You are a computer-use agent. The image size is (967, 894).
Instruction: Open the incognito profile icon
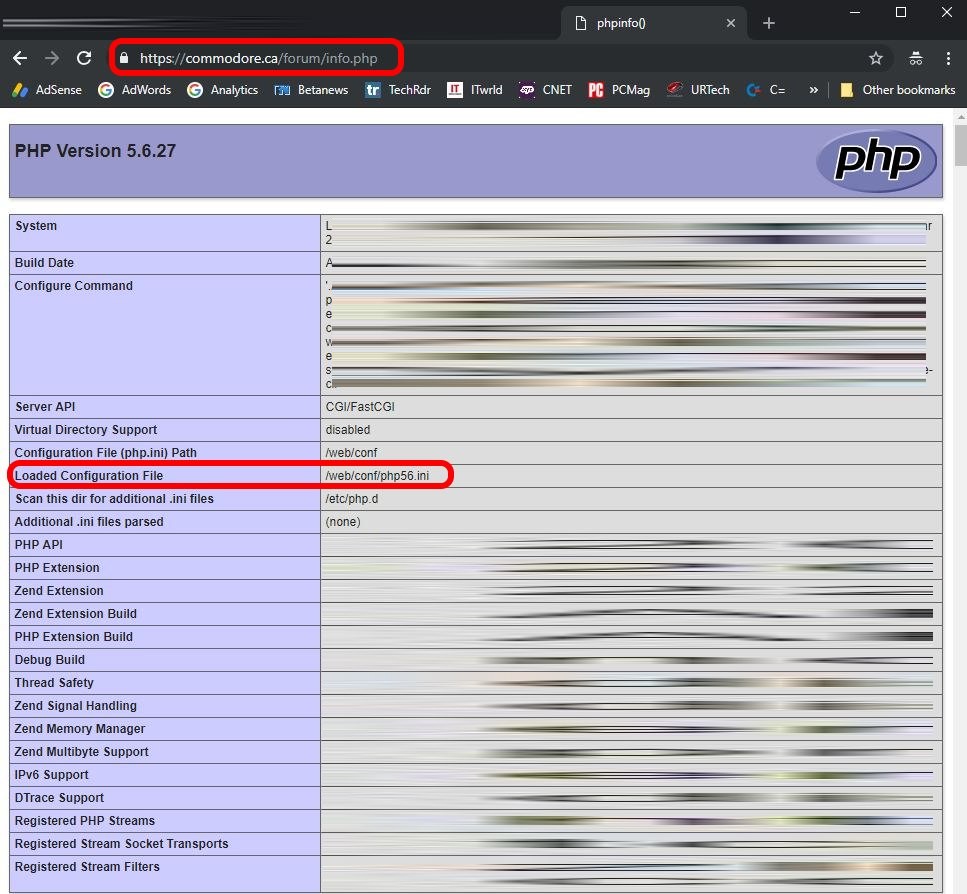click(x=915, y=58)
